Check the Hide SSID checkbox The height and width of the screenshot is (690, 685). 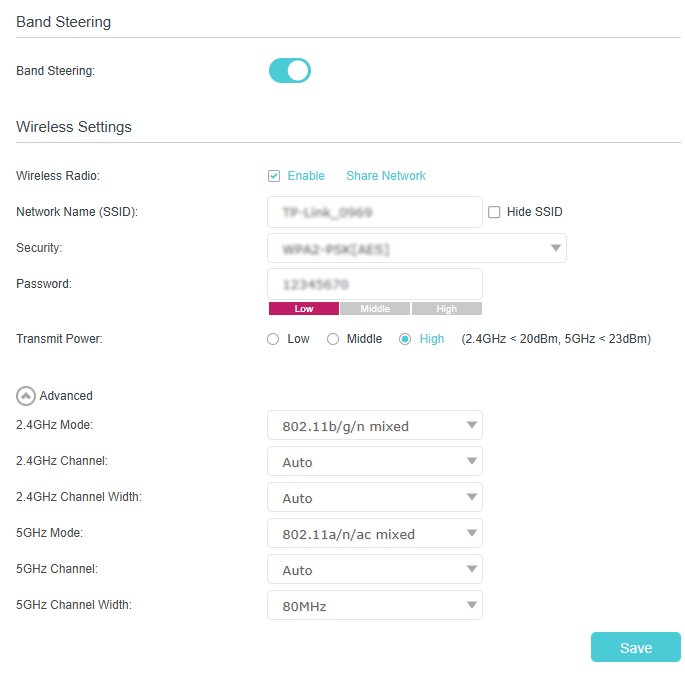(x=494, y=212)
